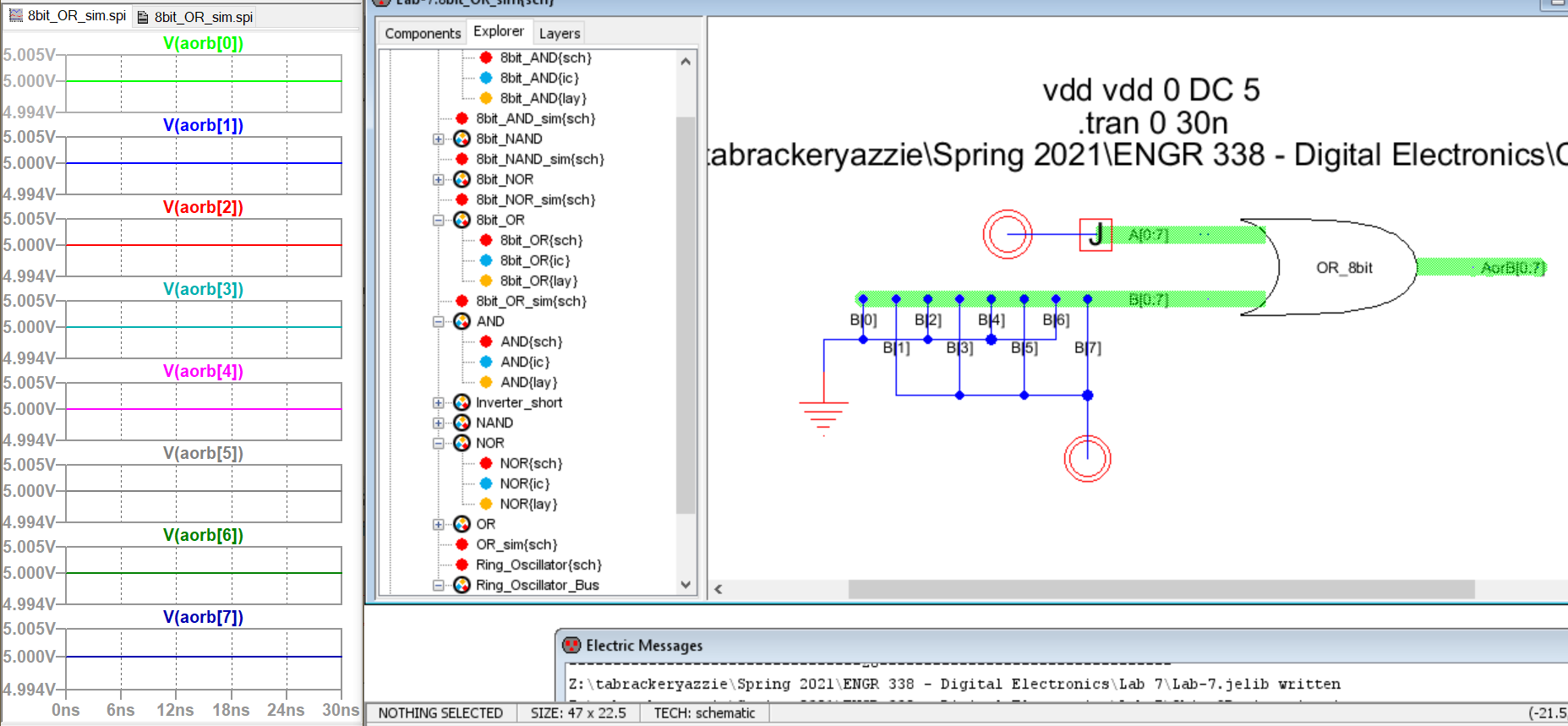1568x726 pixels.
Task: Expand the 8bit_NAND tree node
Action: tap(438, 139)
